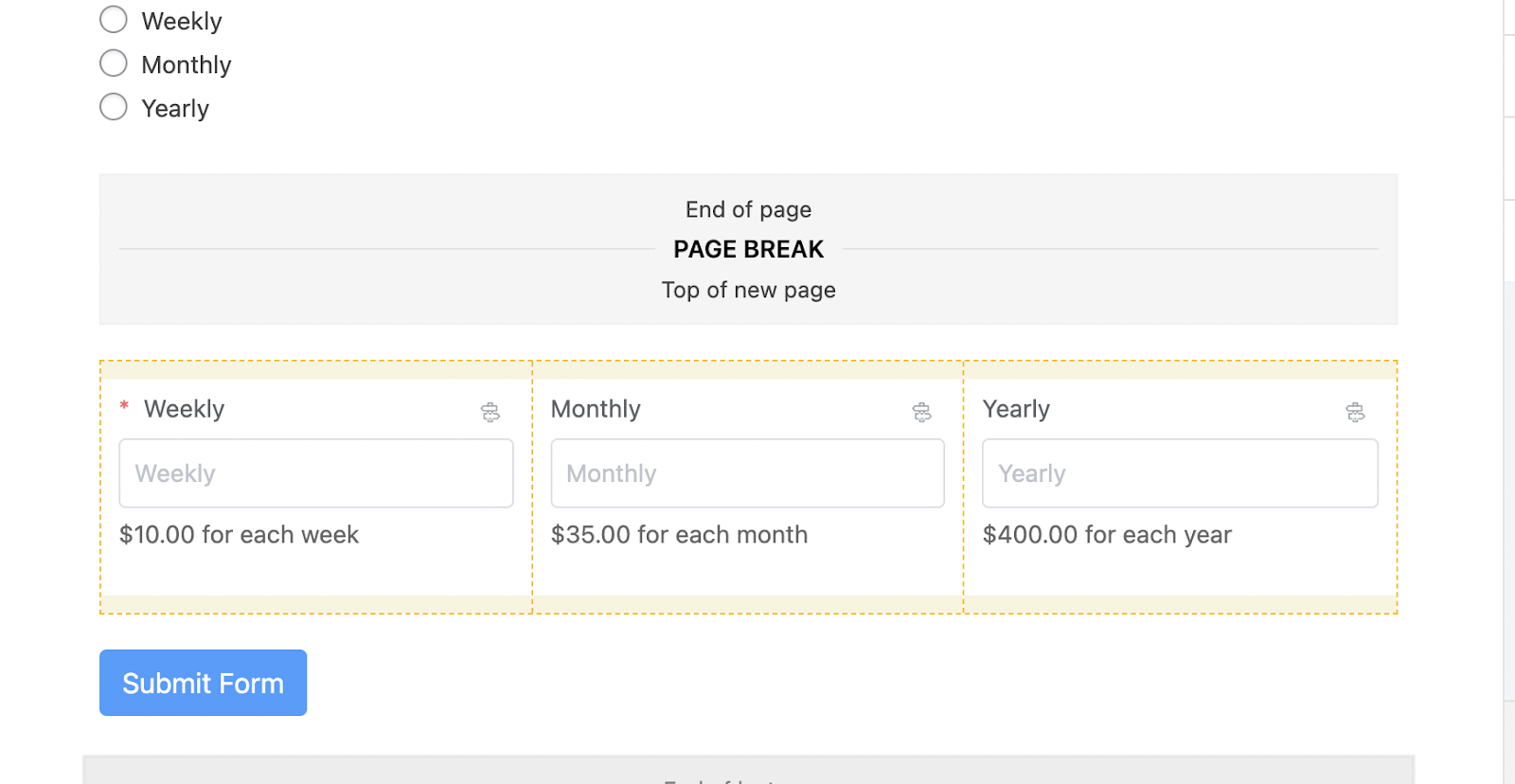This screenshot has height=784, width=1515.
Task: Click the Weekly field's conditional logic icon
Action: coord(490,412)
